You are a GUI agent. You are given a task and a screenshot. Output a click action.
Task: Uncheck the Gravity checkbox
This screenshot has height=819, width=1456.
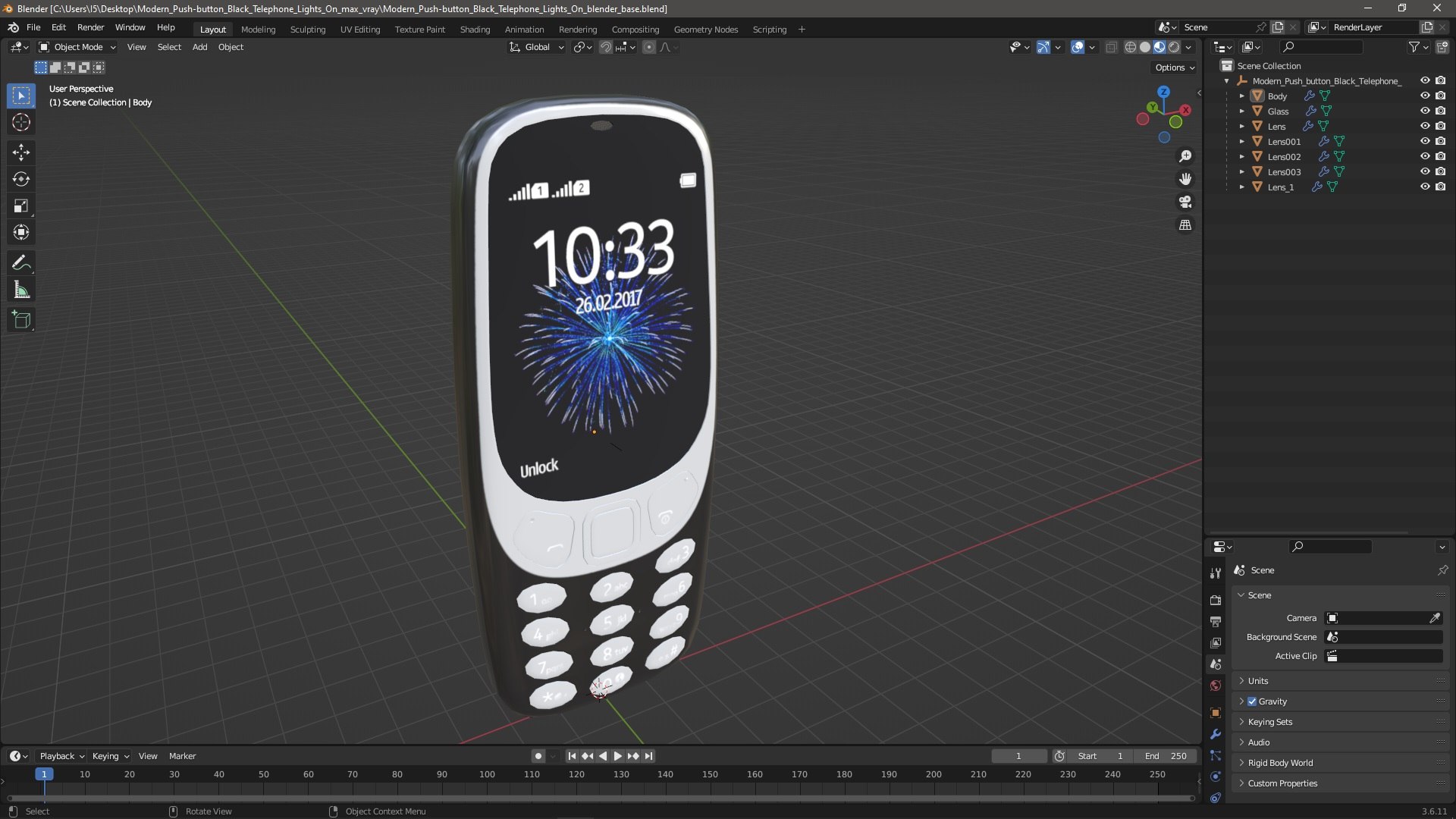point(1252,701)
